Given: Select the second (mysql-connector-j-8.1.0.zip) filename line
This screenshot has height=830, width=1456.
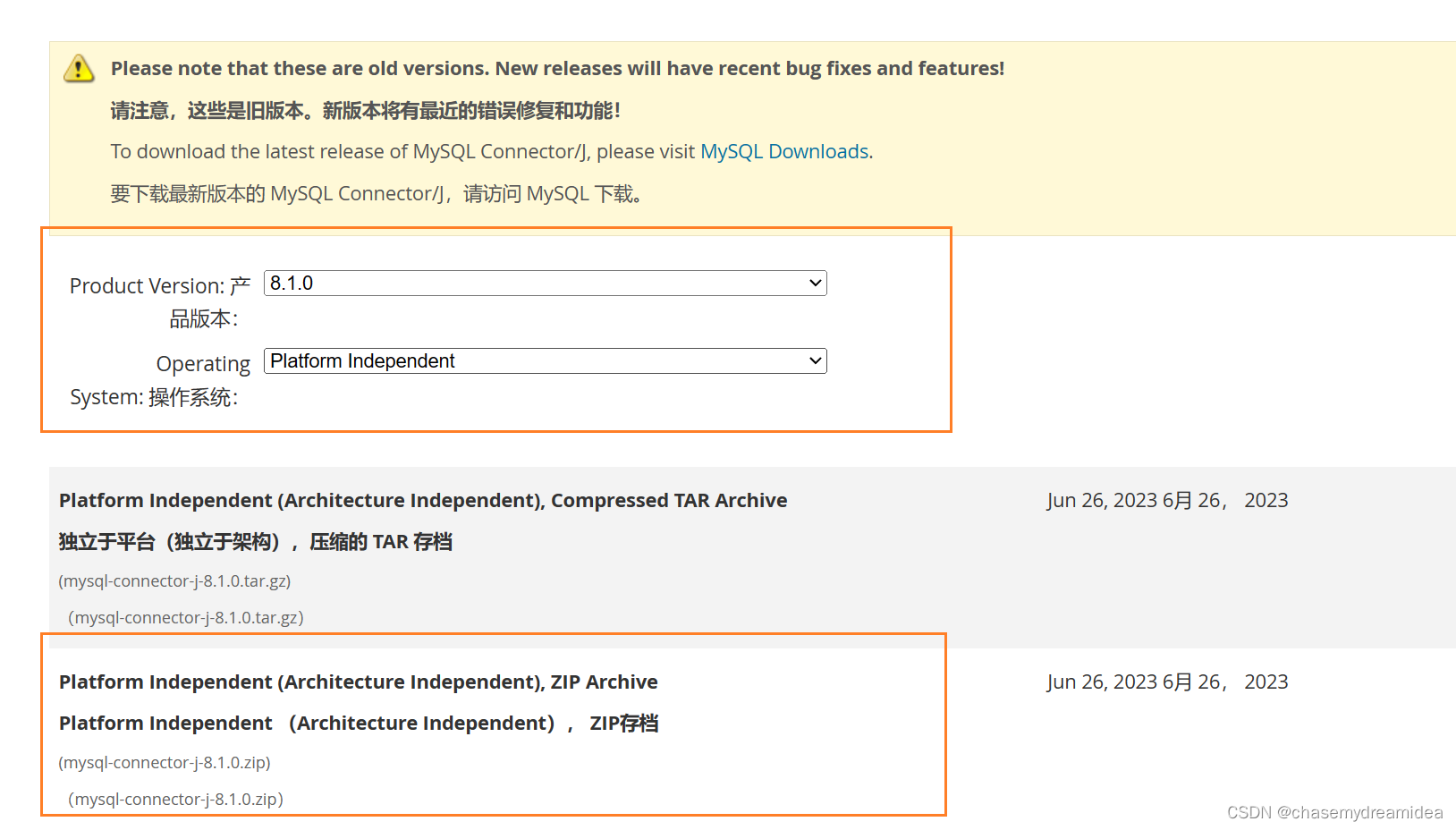Looking at the screenshot, I should coord(175,800).
